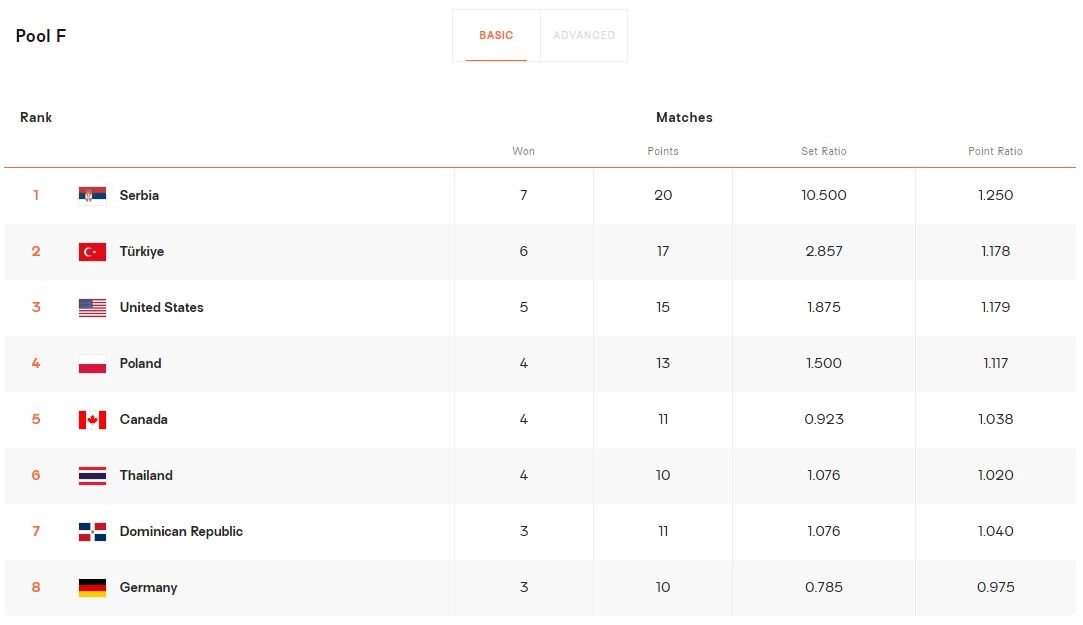
Task: Open the Dominican Republic team name
Action: (181, 532)
